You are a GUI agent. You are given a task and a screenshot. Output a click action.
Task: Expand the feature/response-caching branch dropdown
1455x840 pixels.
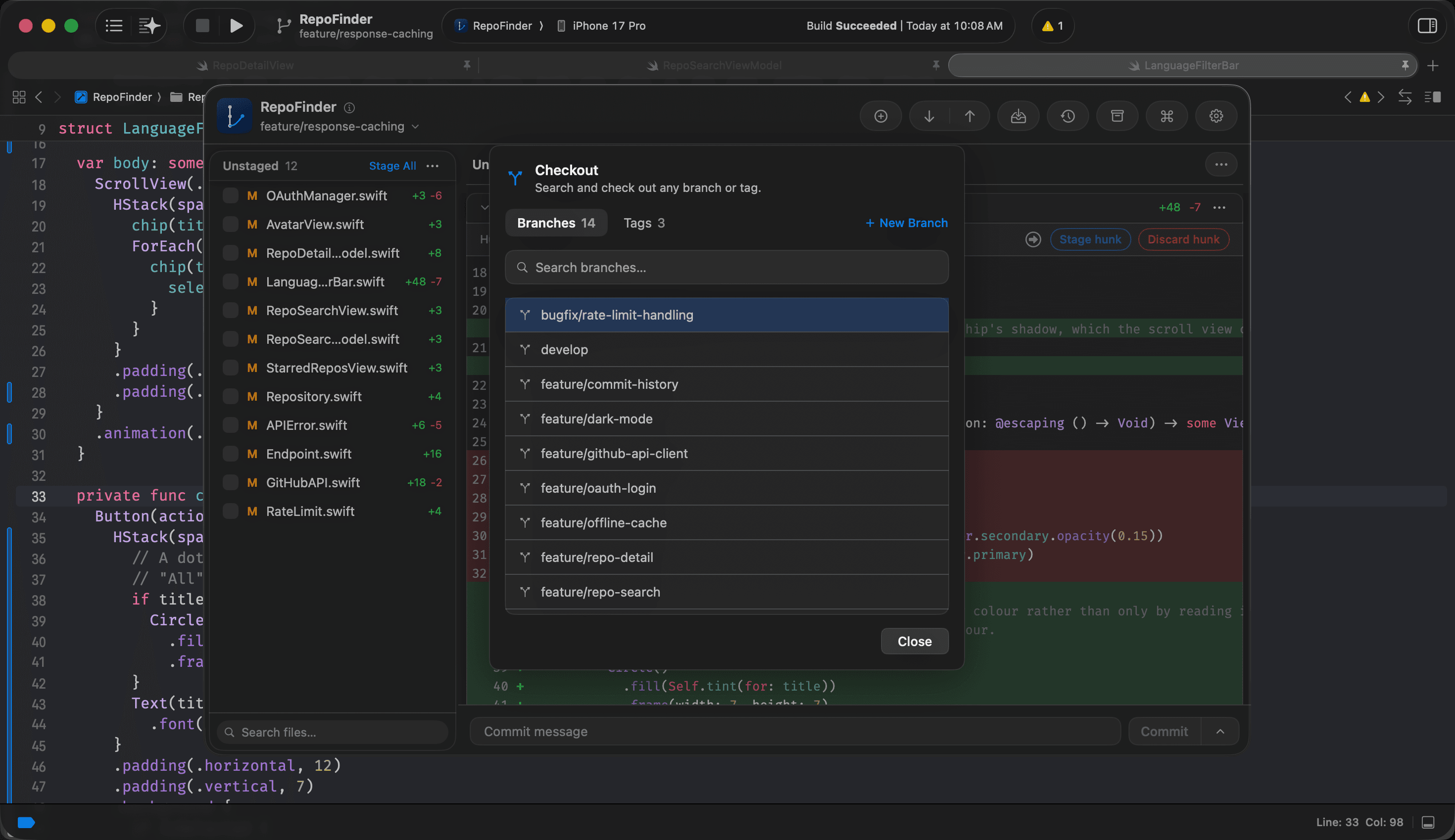click(339, 126)
